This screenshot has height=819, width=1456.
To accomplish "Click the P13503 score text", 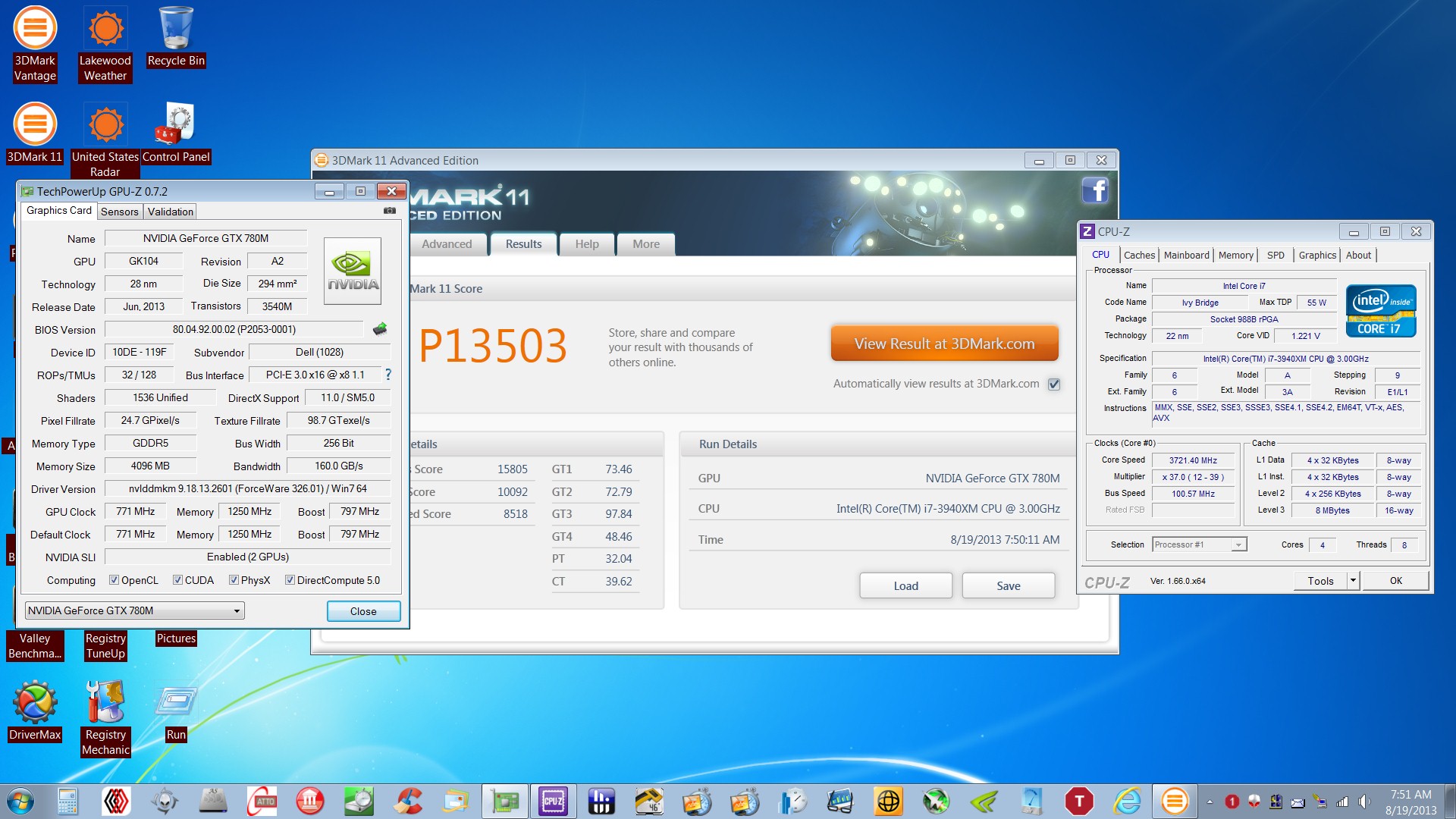I will pyautogui.click(x=493, y=346).
